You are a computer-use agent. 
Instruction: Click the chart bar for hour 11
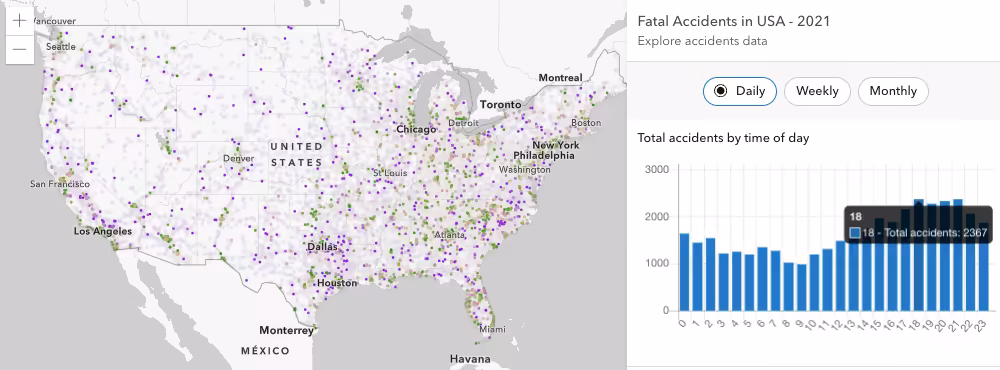[828, 280]
